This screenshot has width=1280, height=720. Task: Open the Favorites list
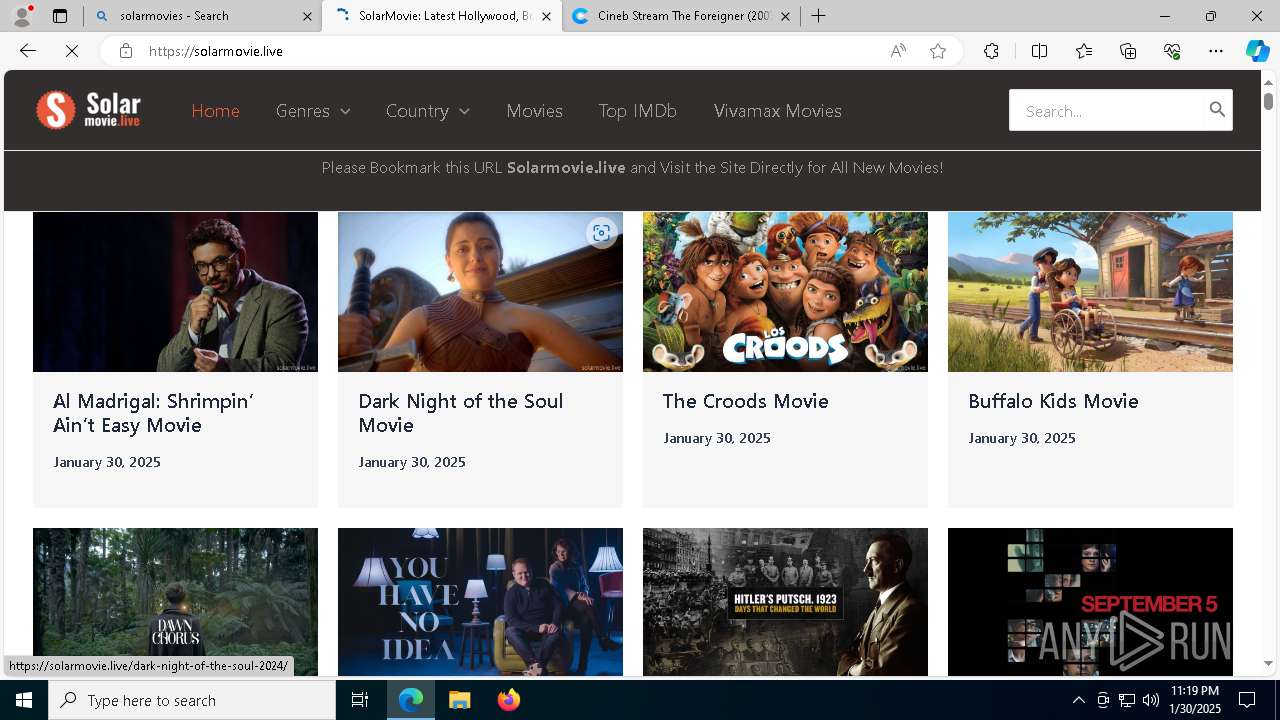tap(1084, 51)
